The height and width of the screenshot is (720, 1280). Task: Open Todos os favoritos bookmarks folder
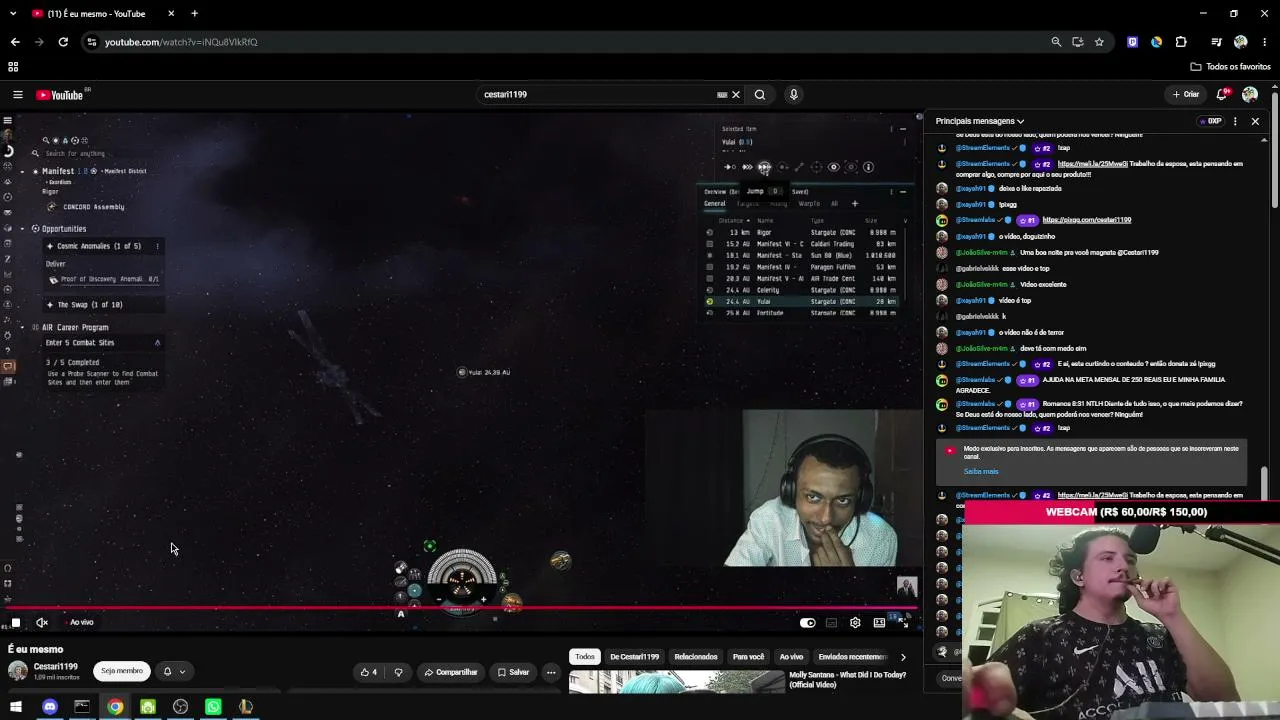coord(1231,67)
